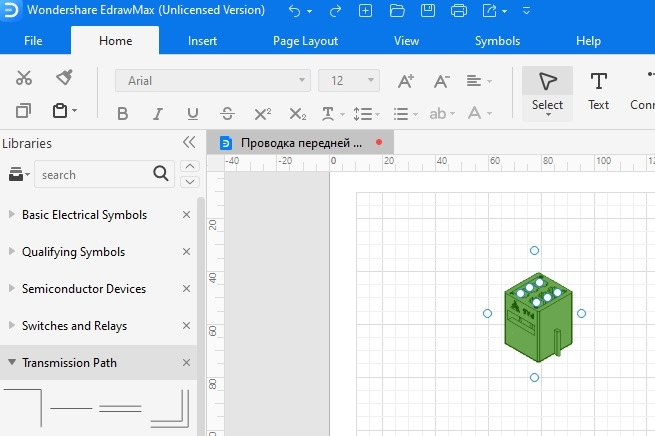
Task: Click the Cut scissors icon
Action: 25,78
